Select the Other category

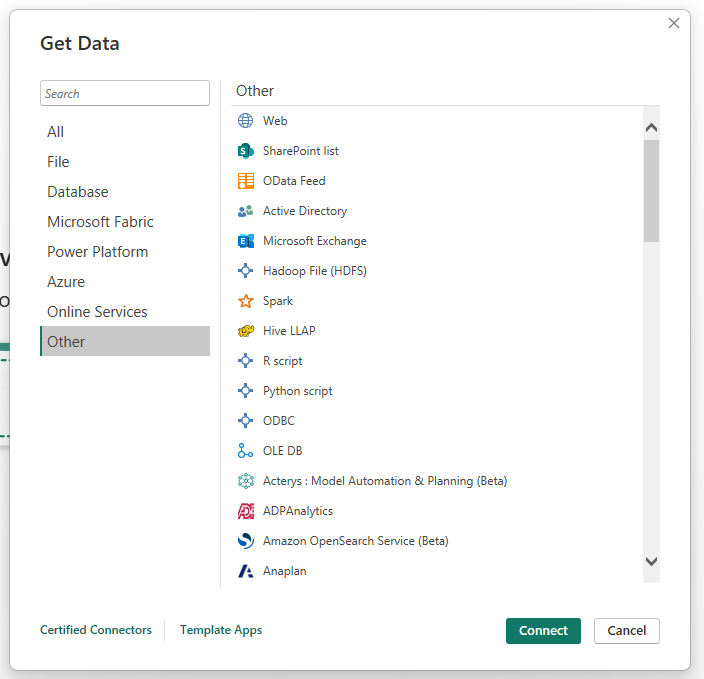pos(125,341)
